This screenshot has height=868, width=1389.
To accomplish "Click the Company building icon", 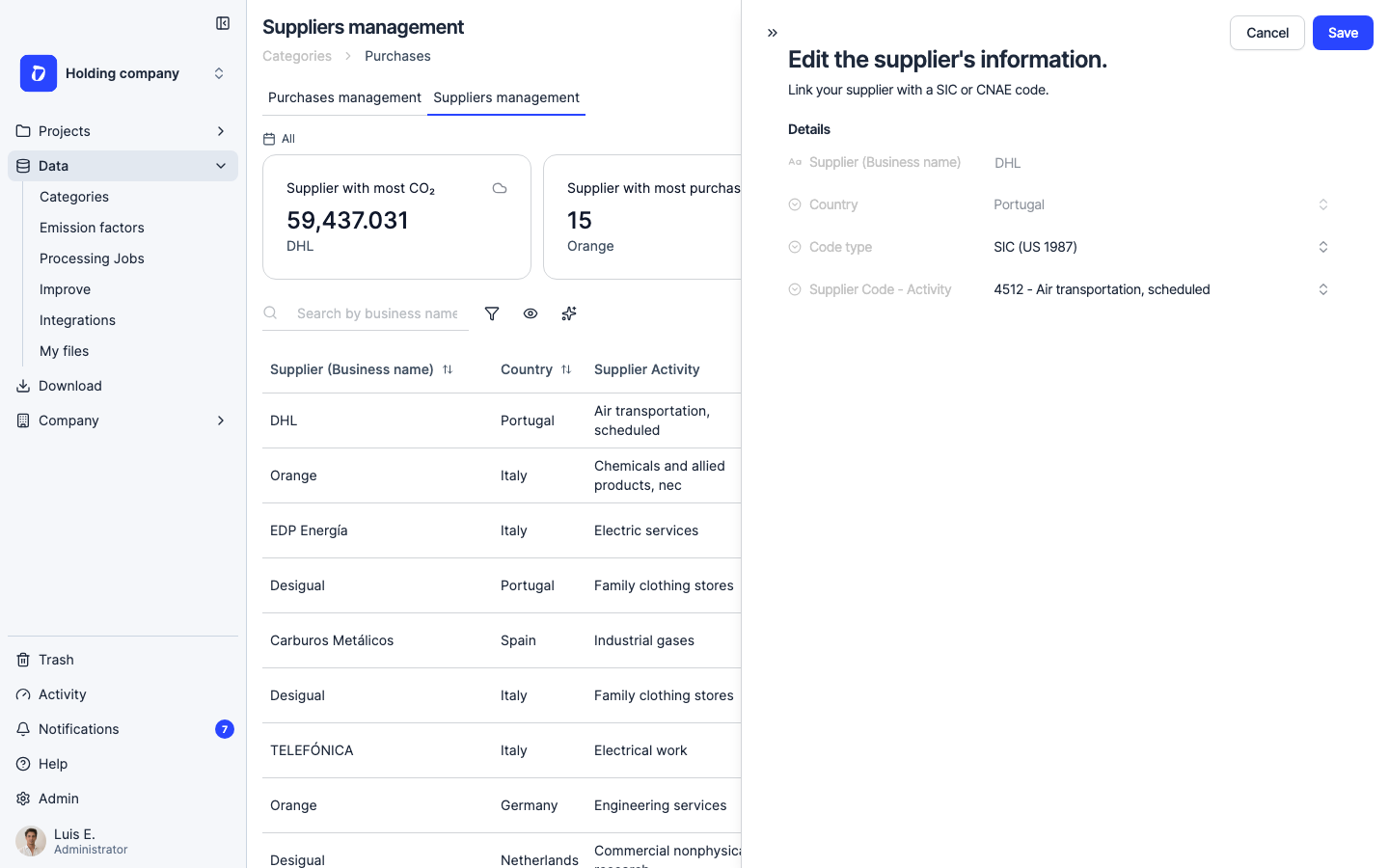I will point(23,420).
